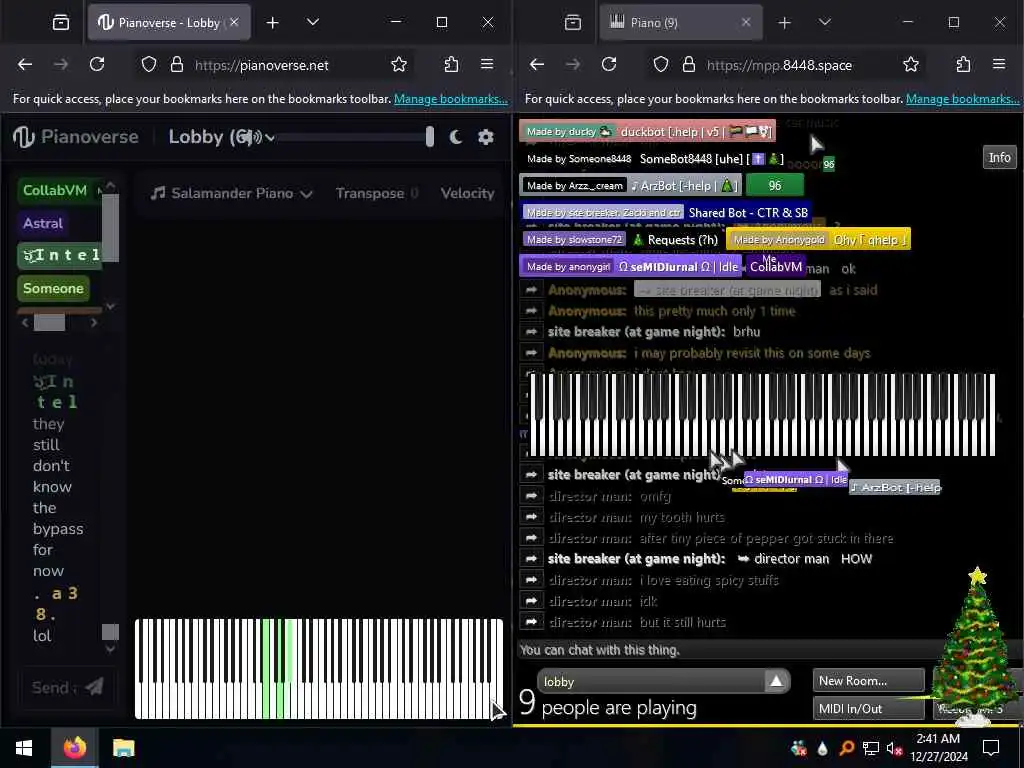The image size is (1024, 768).
Task: Click the Requests (?h) participant tag
Action: [622, 240]
